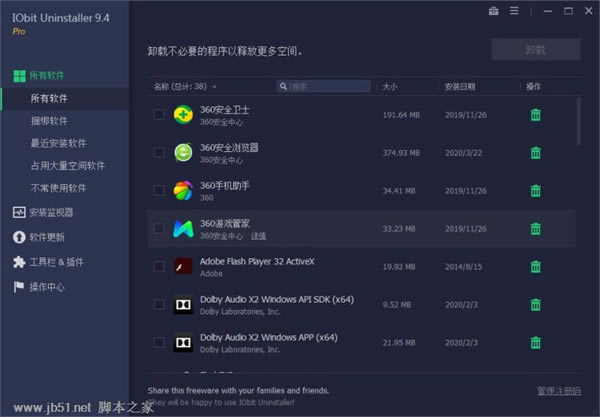This screenshot has height=417, width=600.
Task: Tick the checkbox for 360安全浏览器
Action: click(159, 153)
